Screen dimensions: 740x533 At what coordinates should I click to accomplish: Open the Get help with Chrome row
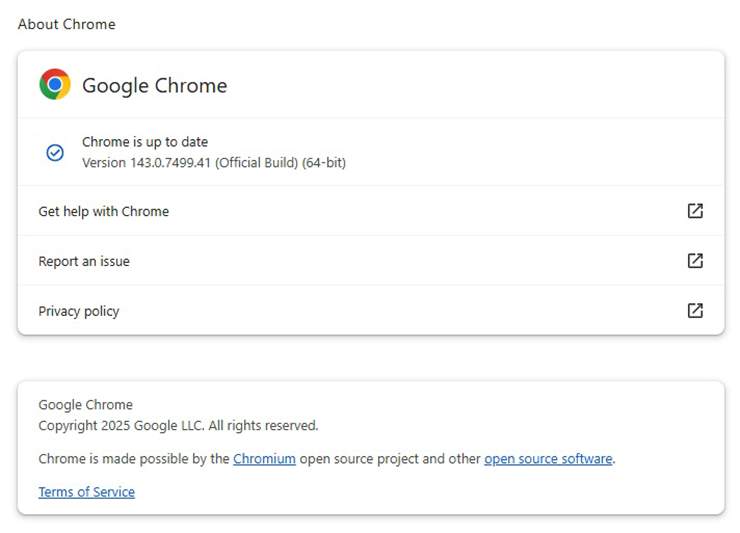(104, 211)
